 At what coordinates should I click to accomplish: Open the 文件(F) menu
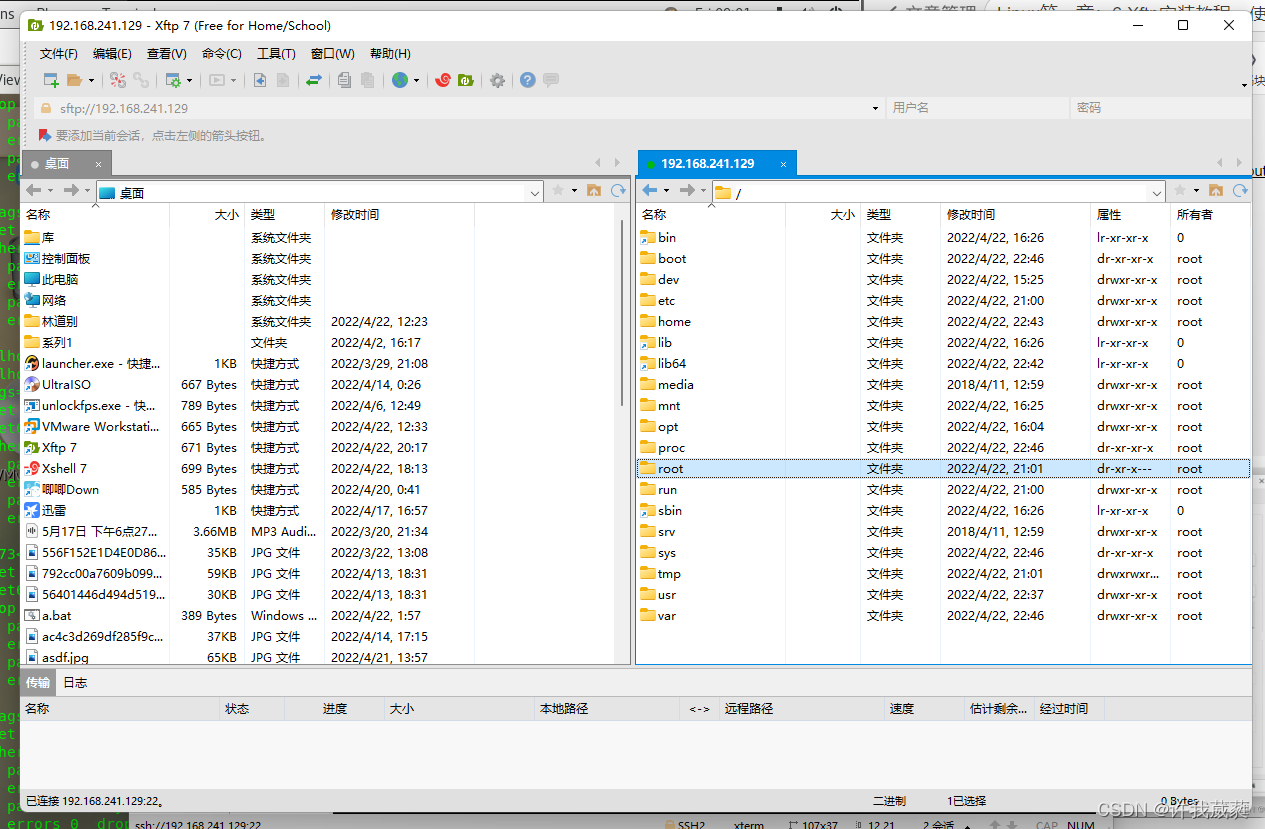[x=59, y=54]
